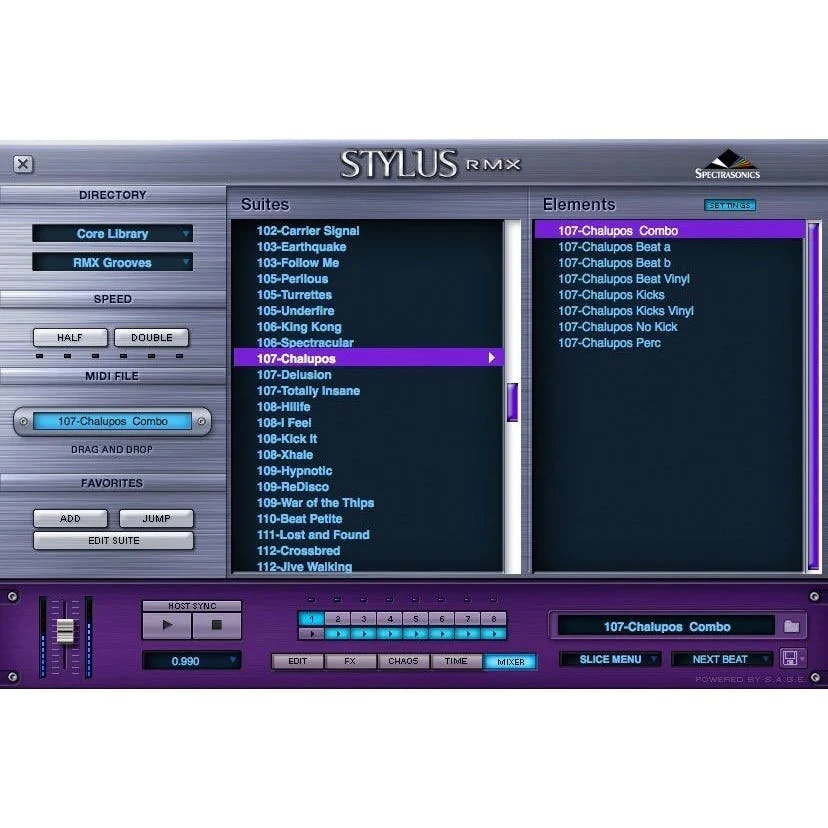Click the master volume fader handle

tap(65, 631)
